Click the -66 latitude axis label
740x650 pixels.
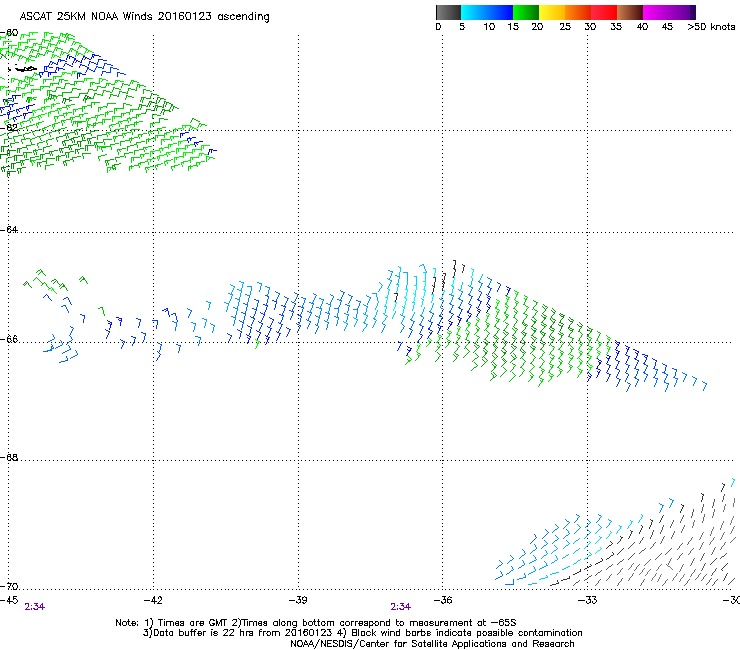tap(9, 339)
